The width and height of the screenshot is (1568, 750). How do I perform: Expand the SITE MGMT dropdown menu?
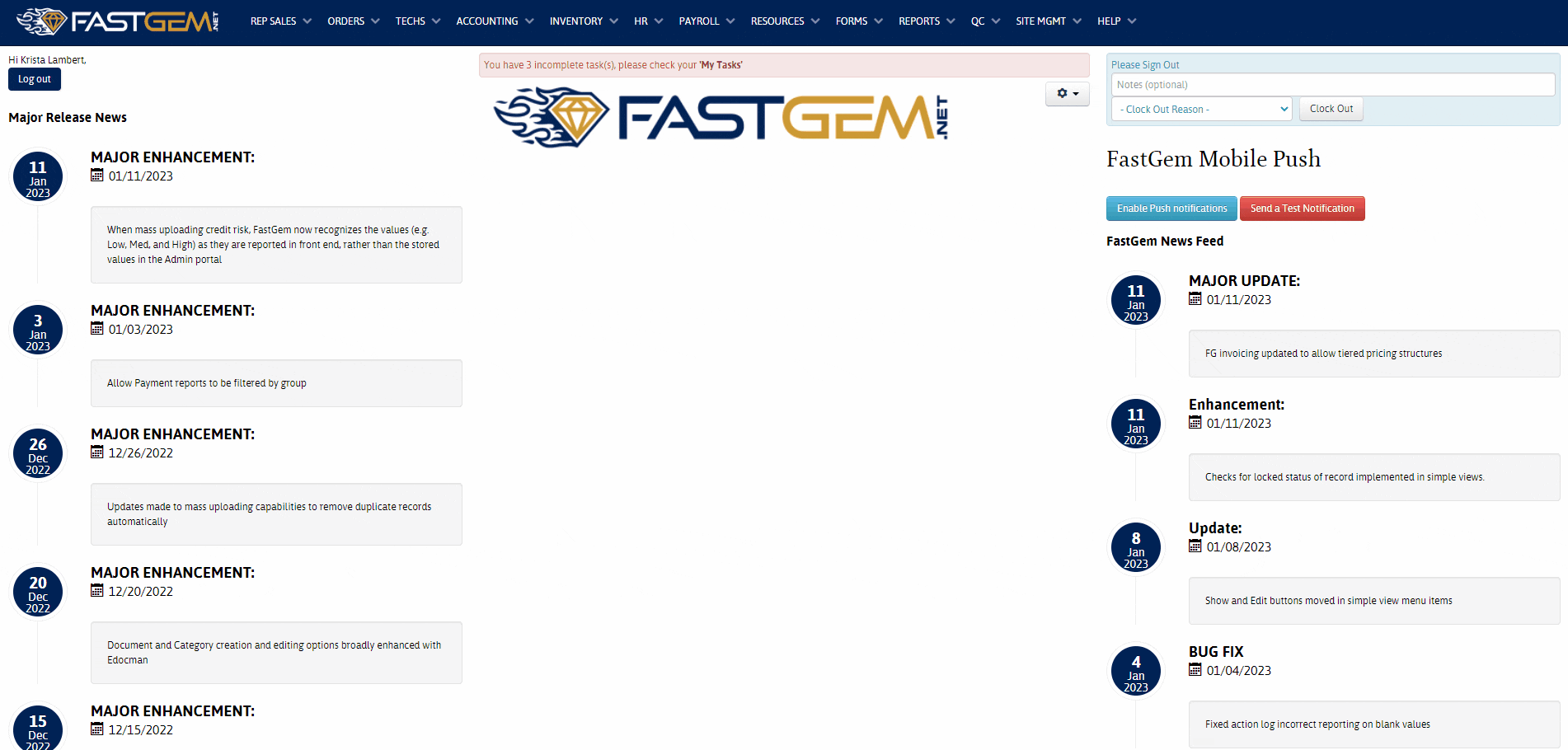pos(1049,21)
